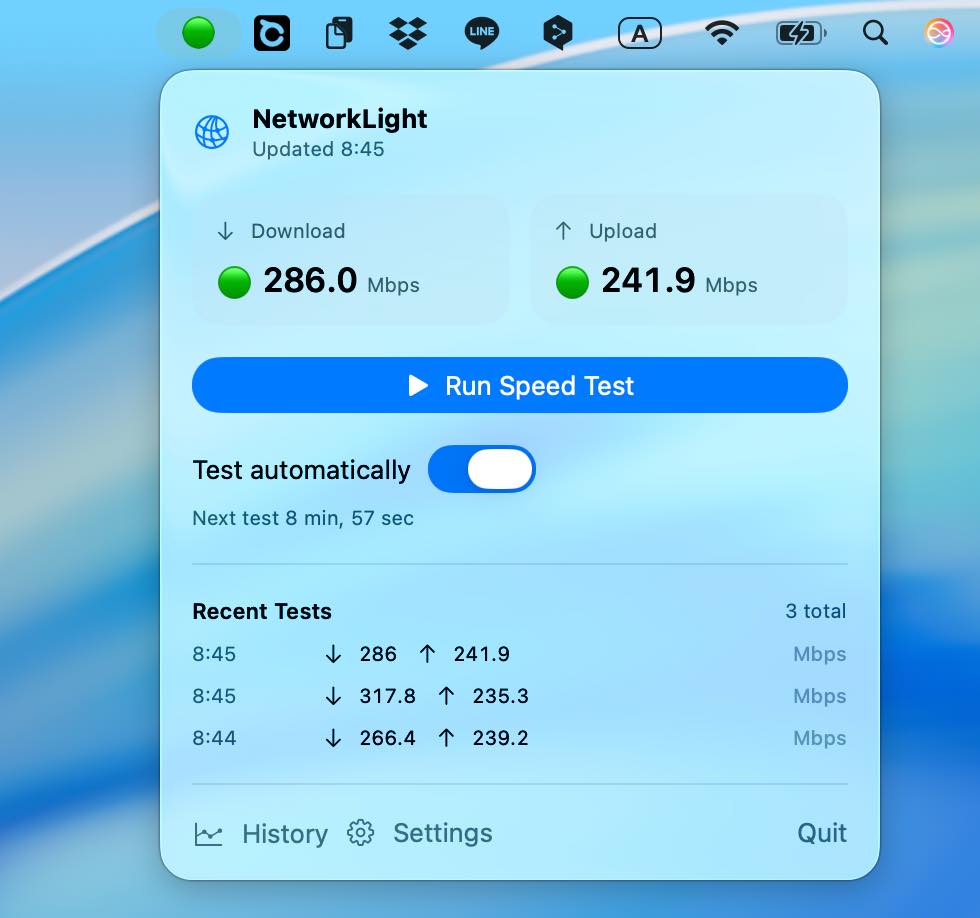Click "Next test 8 min, 57 sec"

point(303,518)
